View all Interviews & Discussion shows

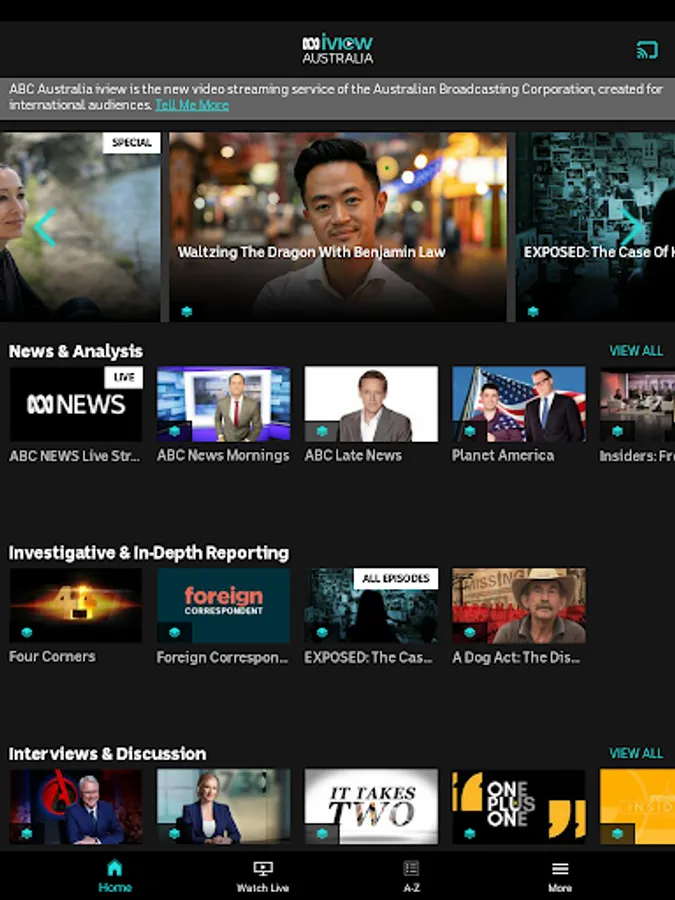pos(636,753)
